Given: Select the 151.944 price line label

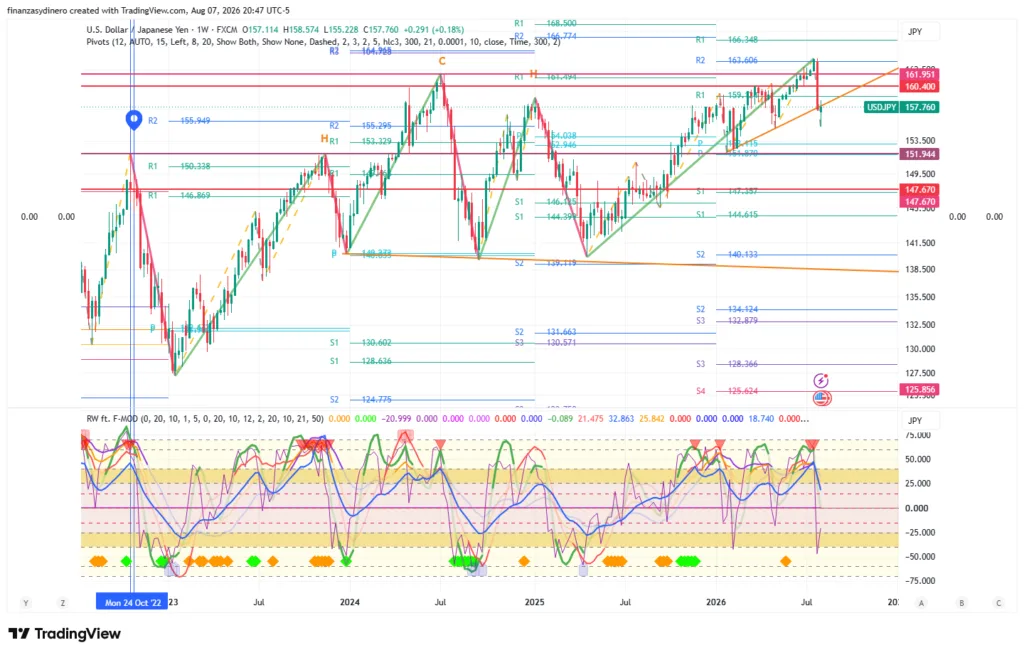Looking at the screenshot, I should point(920,154).
